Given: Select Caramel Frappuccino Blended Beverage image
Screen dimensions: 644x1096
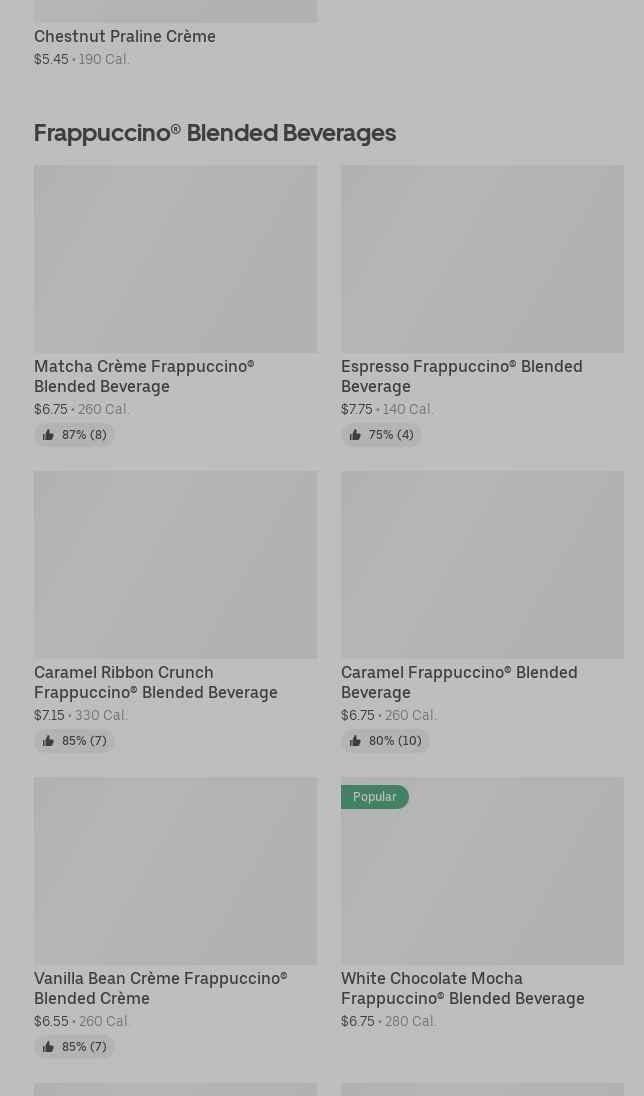Looking at the screenshot, I should (482, 565).
